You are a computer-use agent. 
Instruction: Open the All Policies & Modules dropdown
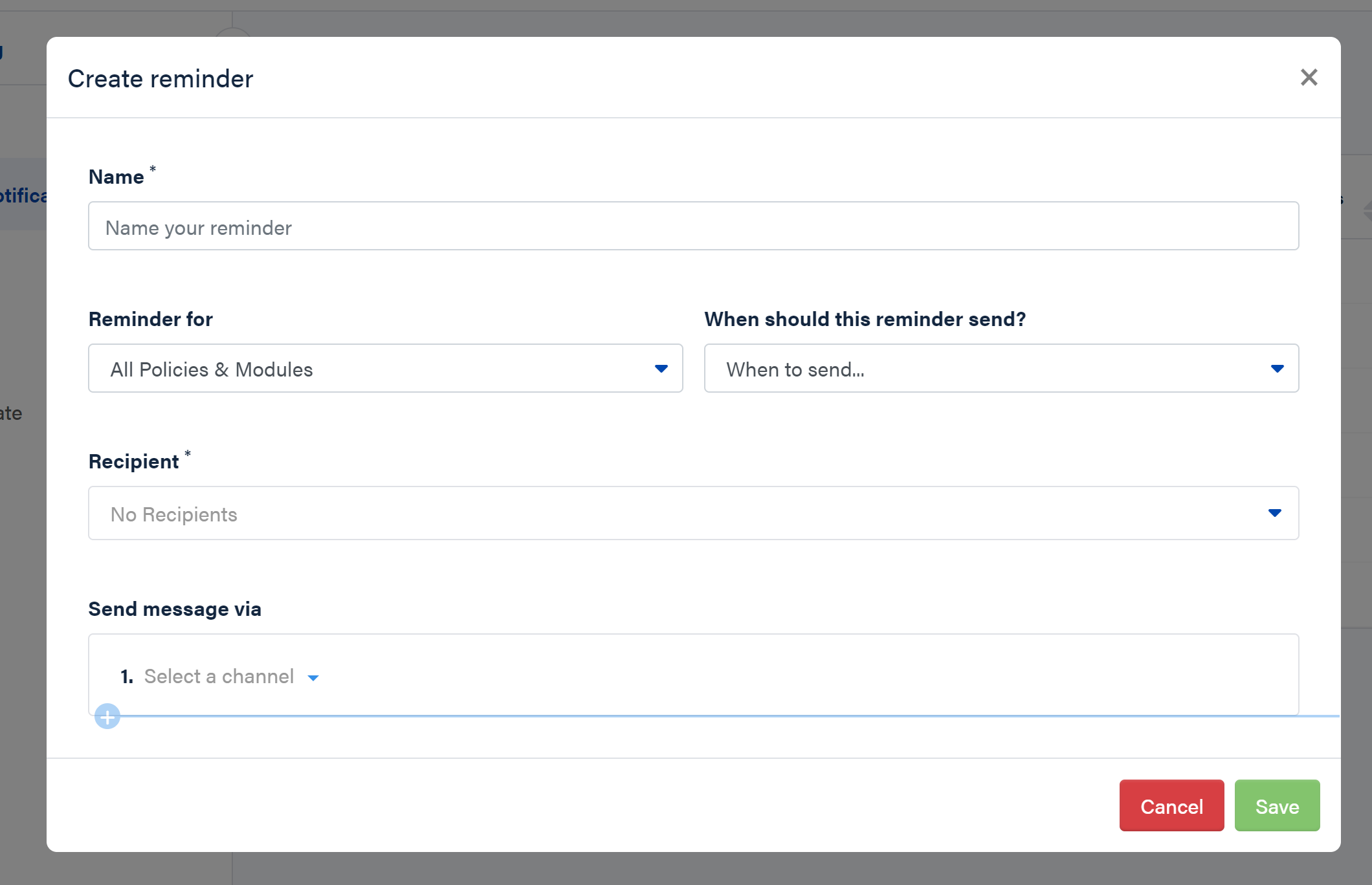385,368
